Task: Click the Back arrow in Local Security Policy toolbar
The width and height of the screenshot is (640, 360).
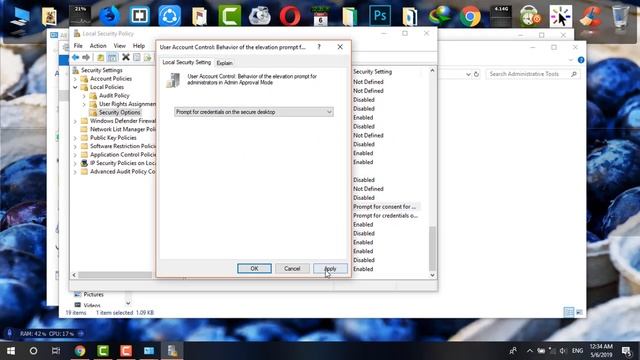Action: (x=75, y=58)
